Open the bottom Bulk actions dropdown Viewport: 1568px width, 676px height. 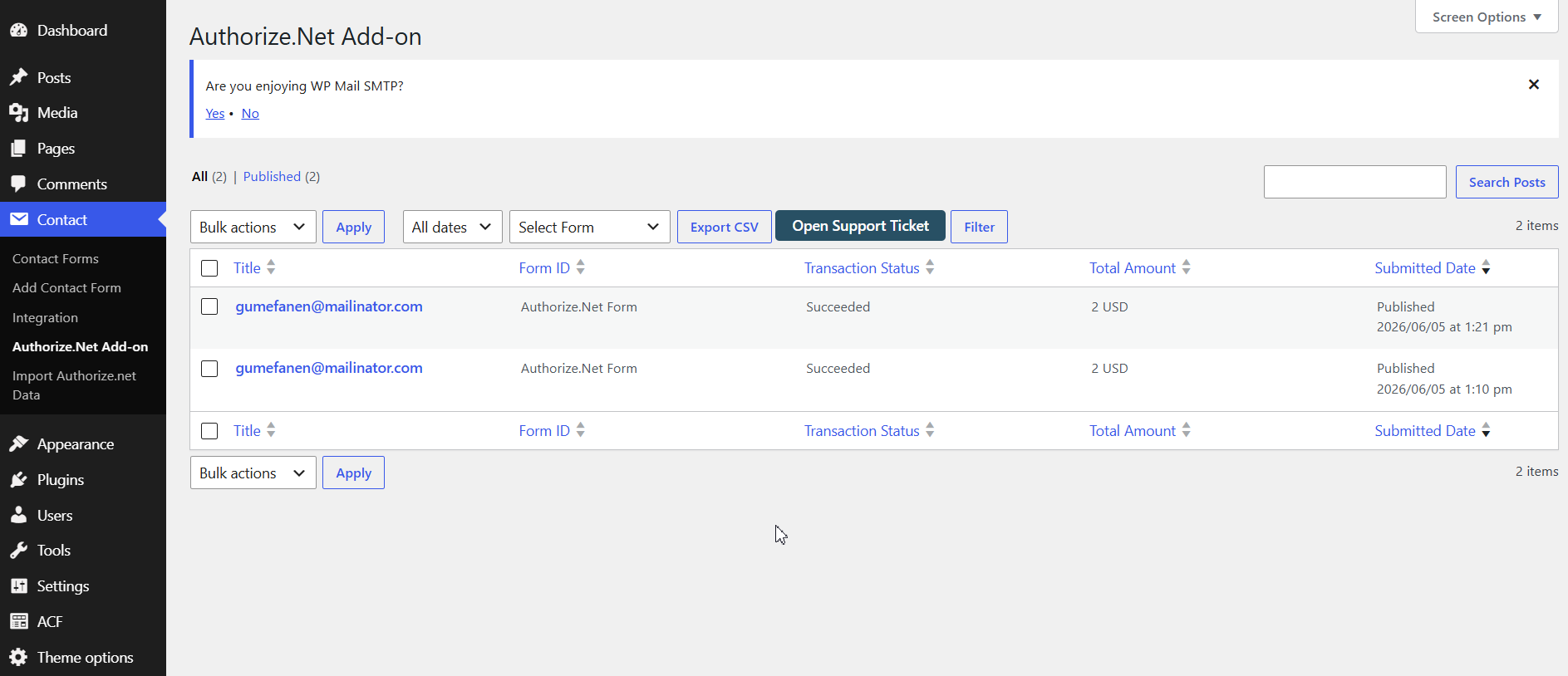[x=253, y=473]
